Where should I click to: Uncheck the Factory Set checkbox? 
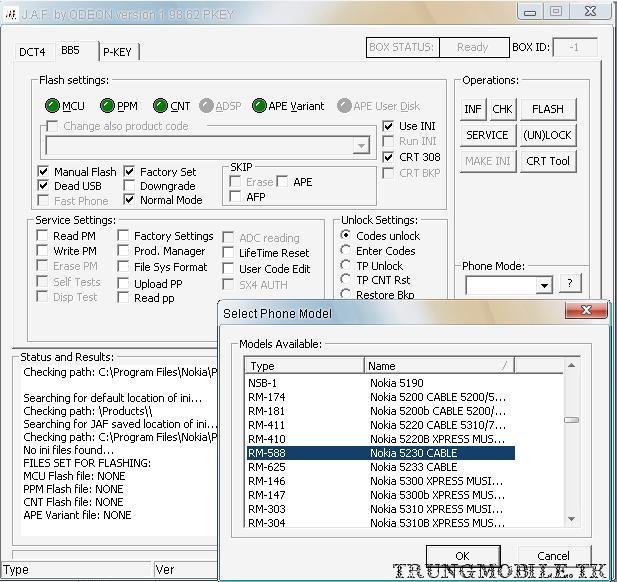tap(129, 172)
